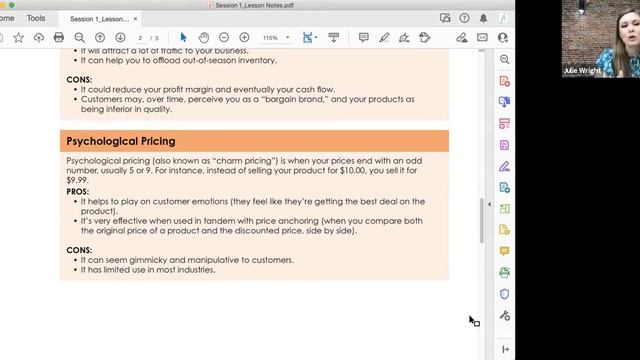Click text 'It has limited use in most industries.'

point(148,270)
